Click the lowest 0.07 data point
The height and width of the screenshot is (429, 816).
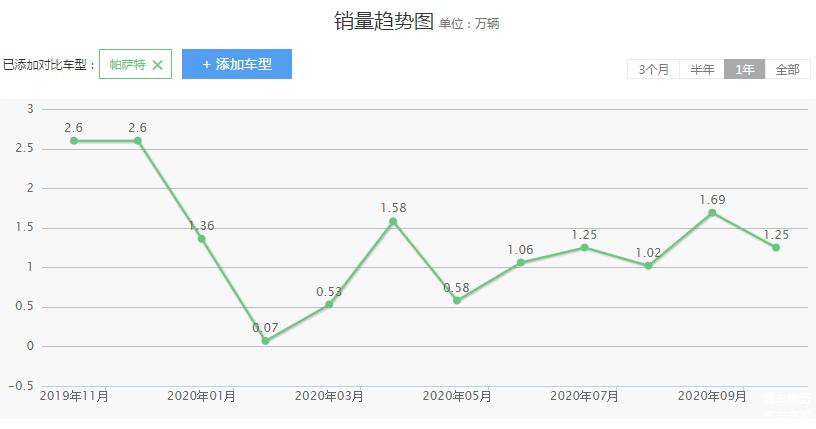[265, 341]
